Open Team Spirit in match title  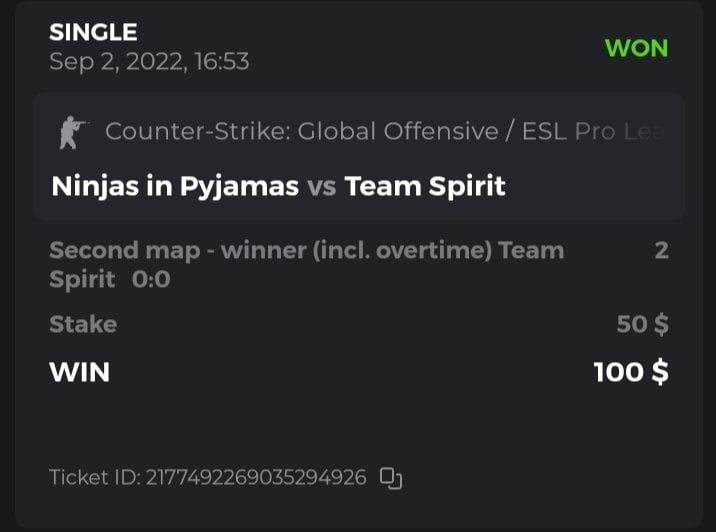tap(425, 186)
